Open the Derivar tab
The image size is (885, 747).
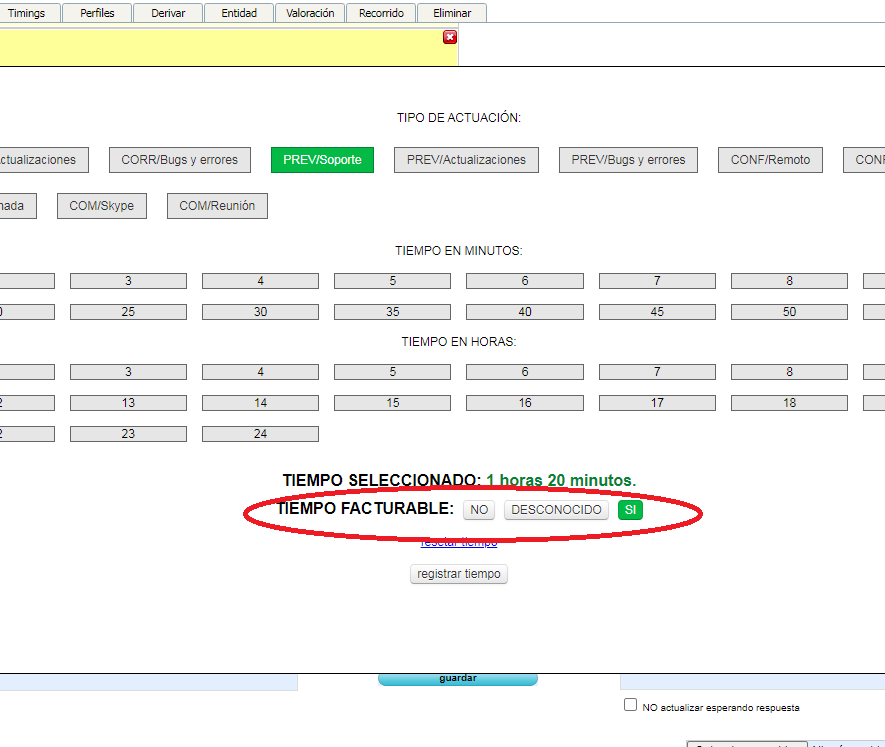168,13
